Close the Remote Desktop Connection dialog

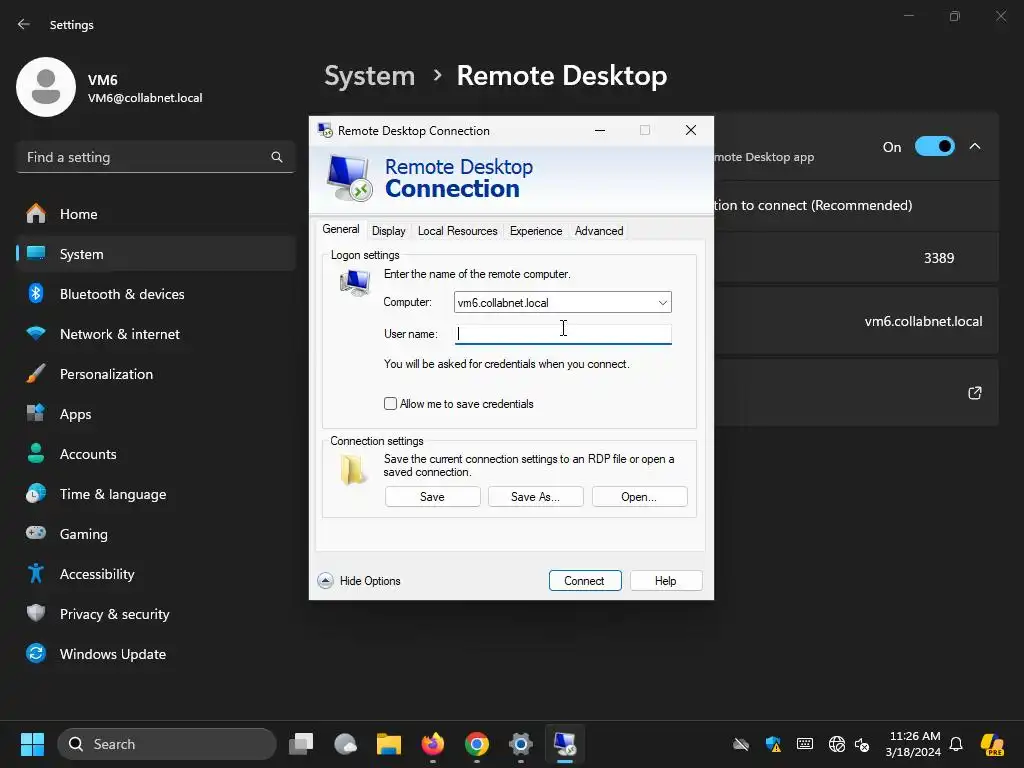click(x=691, y=130)
